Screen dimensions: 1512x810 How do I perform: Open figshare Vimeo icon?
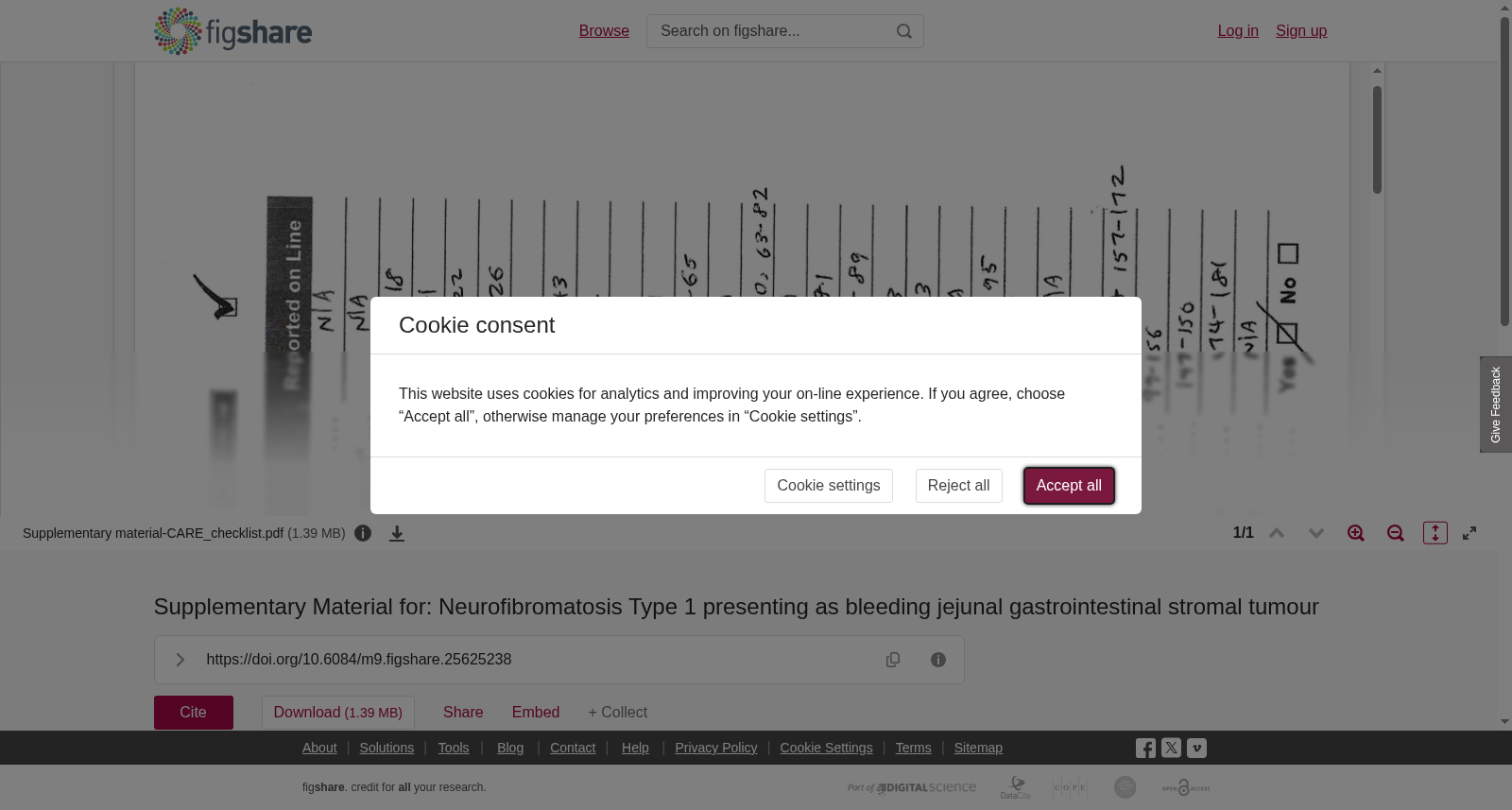[x=1196, y=748]
